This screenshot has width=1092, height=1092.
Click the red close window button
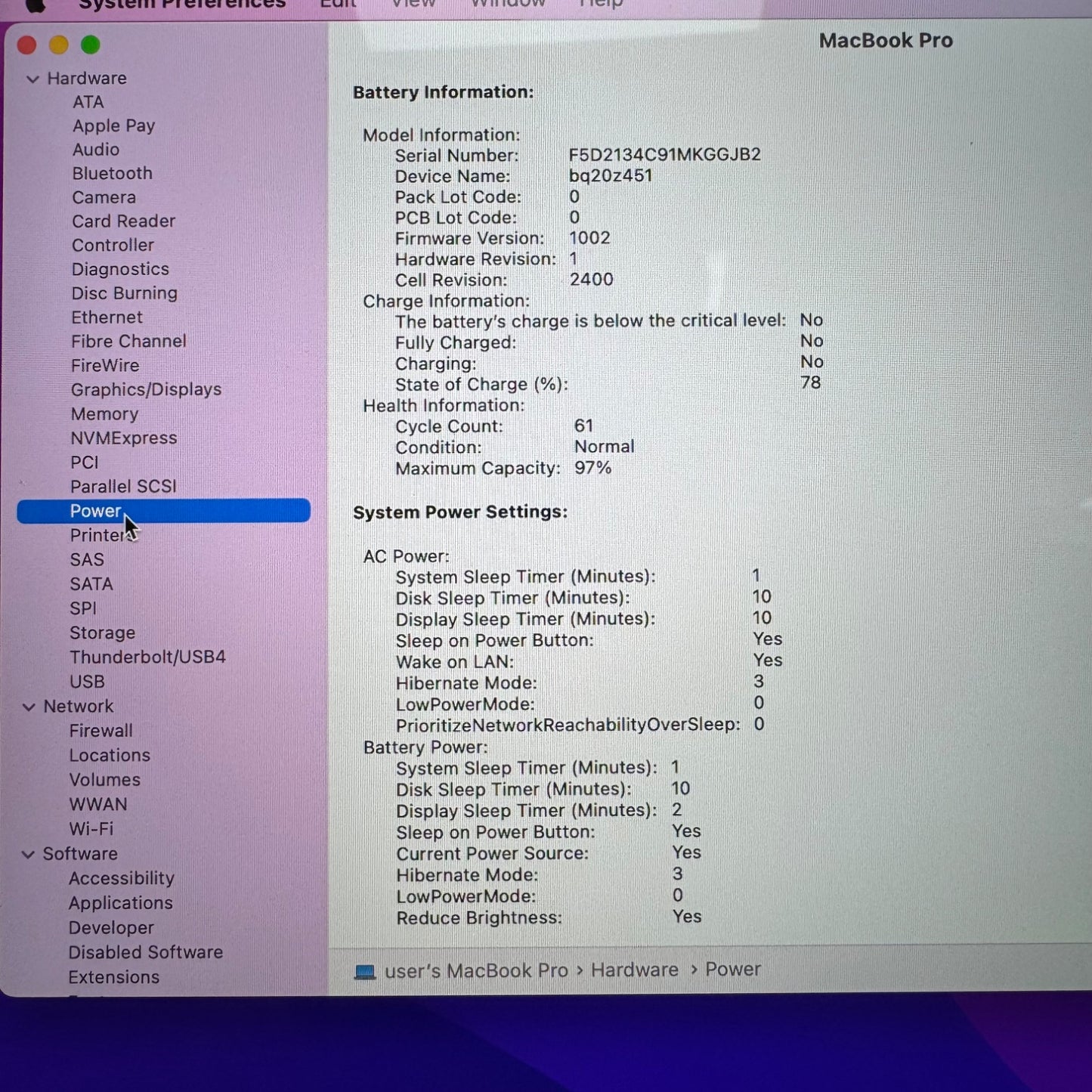point(27,45)
